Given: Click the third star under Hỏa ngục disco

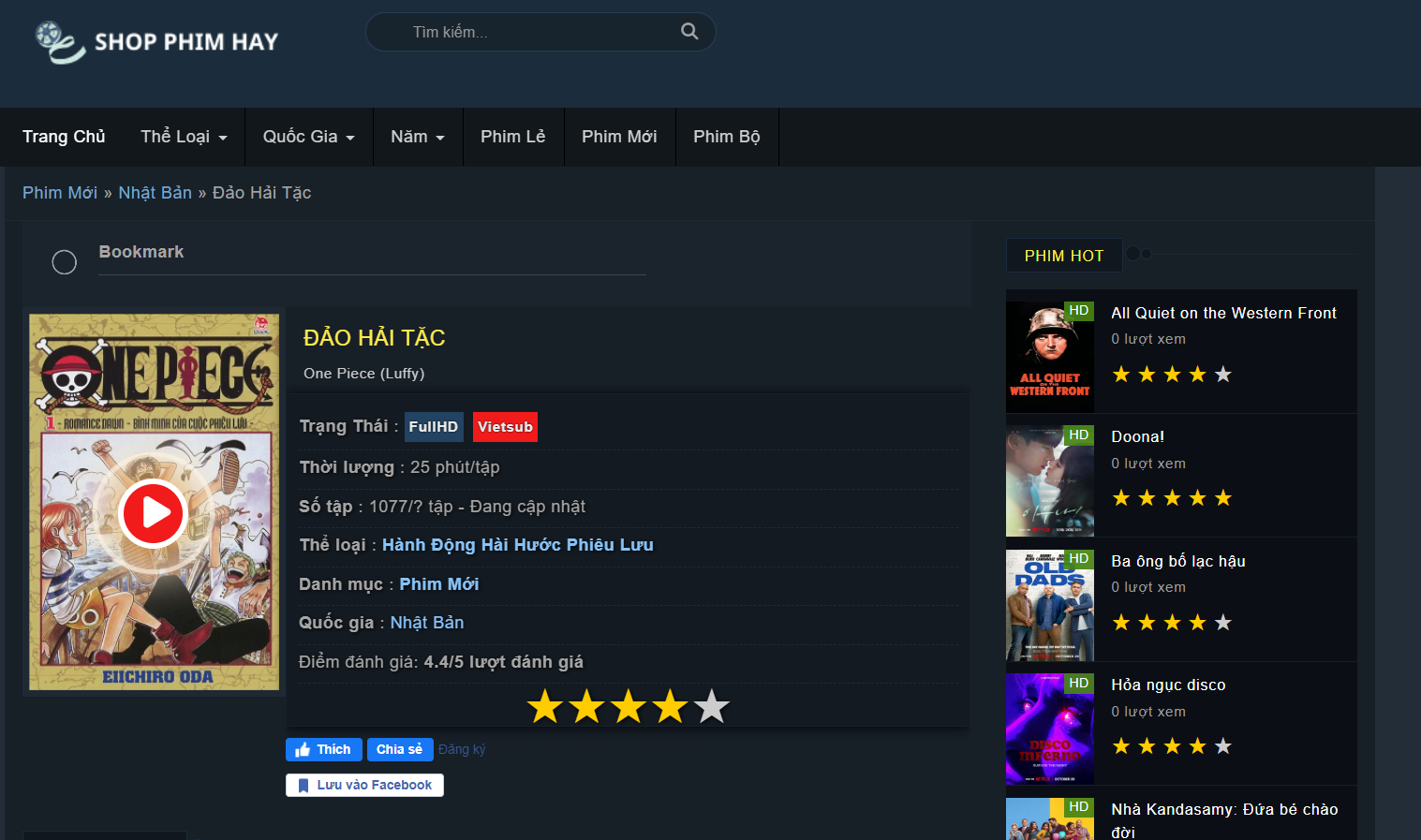Looking at the screenshot, I should point(1172,746).
